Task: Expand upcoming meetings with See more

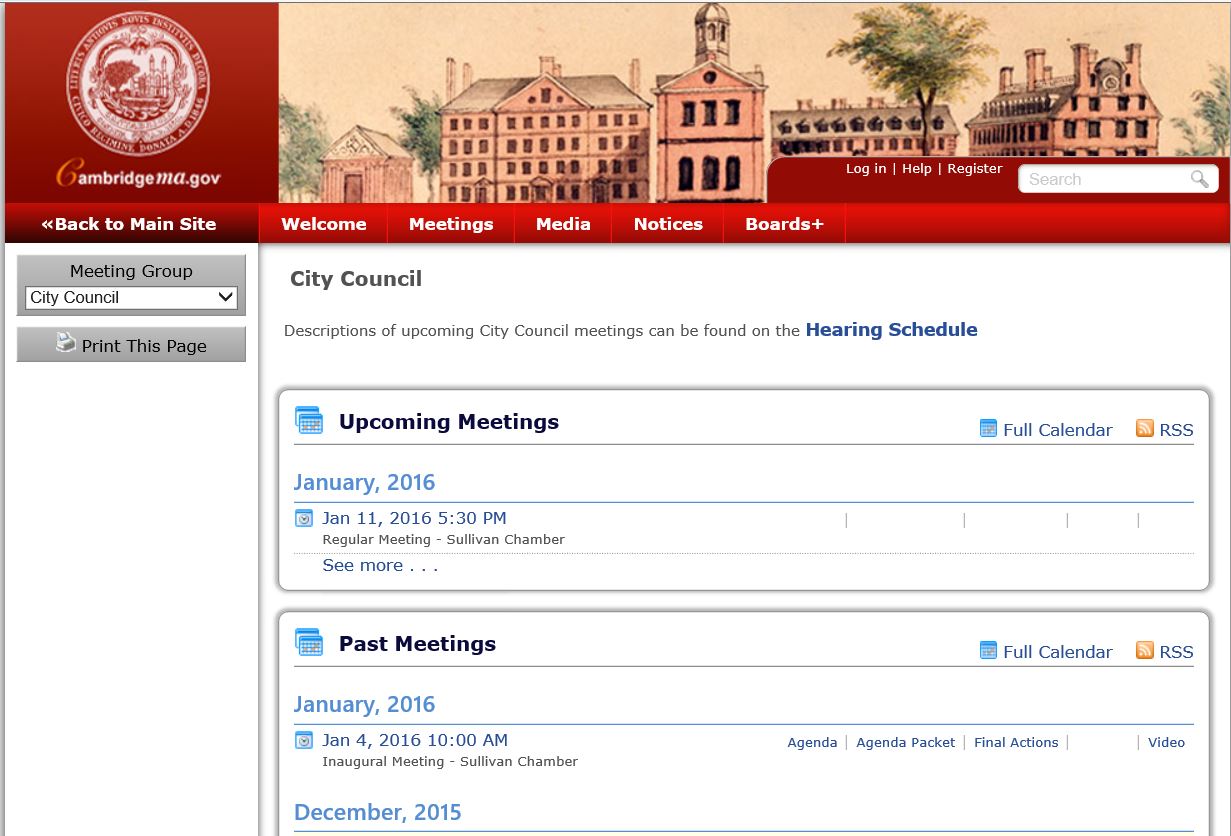Action: [x=379, y=565]
